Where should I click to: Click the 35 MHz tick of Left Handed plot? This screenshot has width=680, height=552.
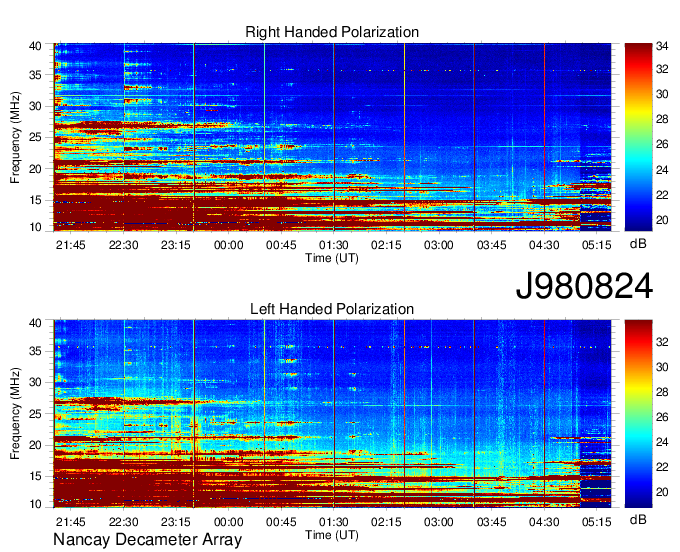(x=35, y=351)
